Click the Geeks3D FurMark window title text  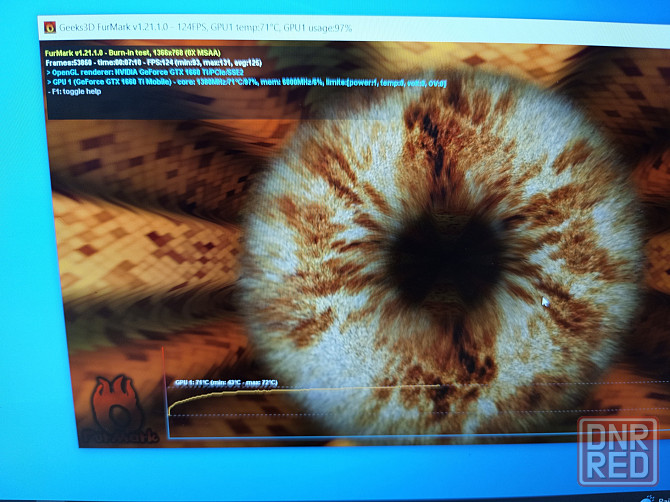[205, 28]
